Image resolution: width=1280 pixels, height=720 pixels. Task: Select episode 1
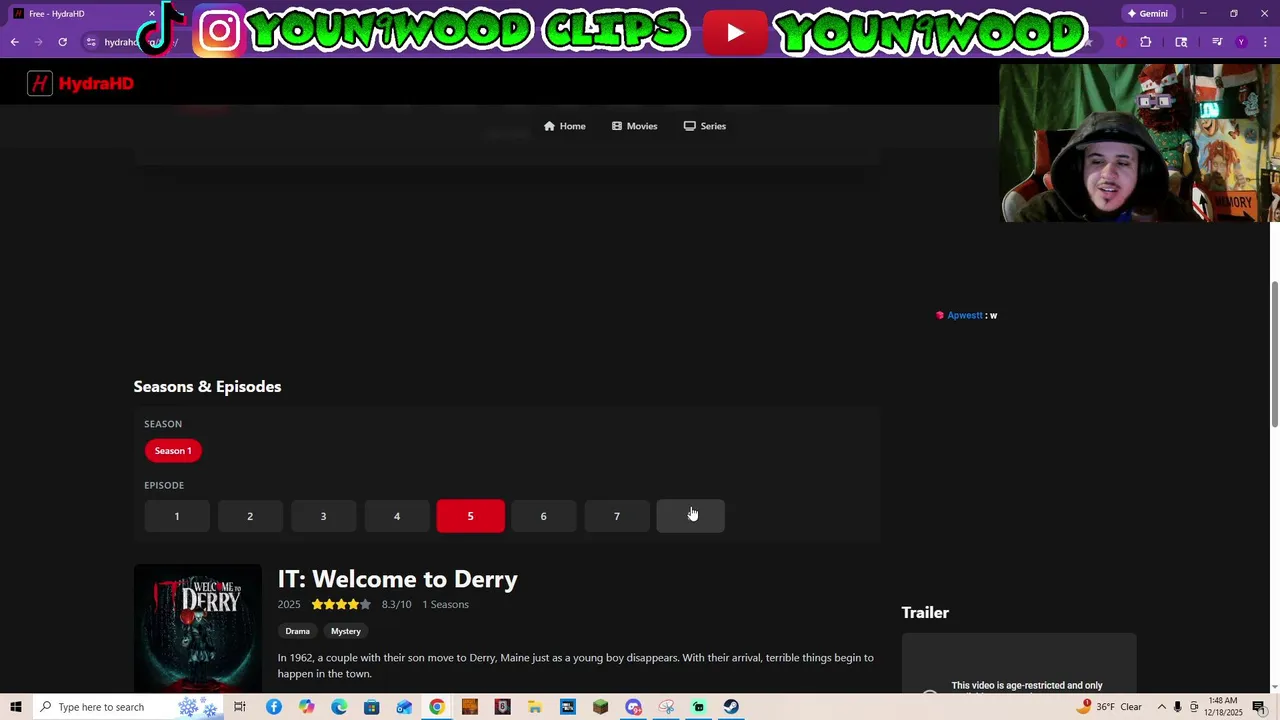click(x=177, y=516)
